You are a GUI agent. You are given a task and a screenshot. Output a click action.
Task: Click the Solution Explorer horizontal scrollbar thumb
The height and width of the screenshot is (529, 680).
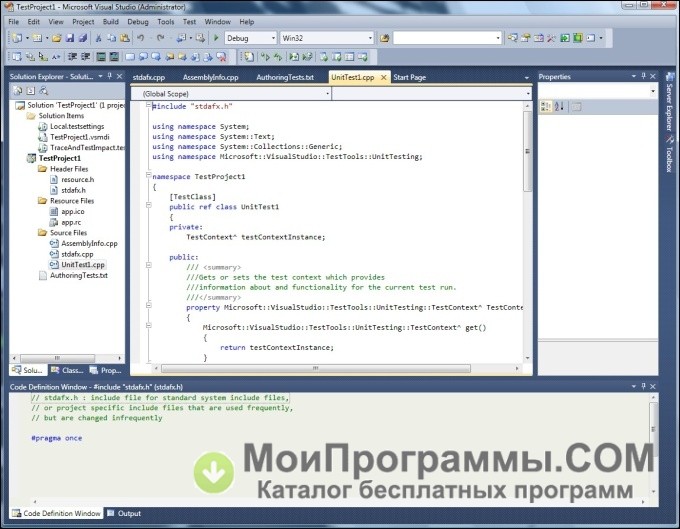pos(57,358)
